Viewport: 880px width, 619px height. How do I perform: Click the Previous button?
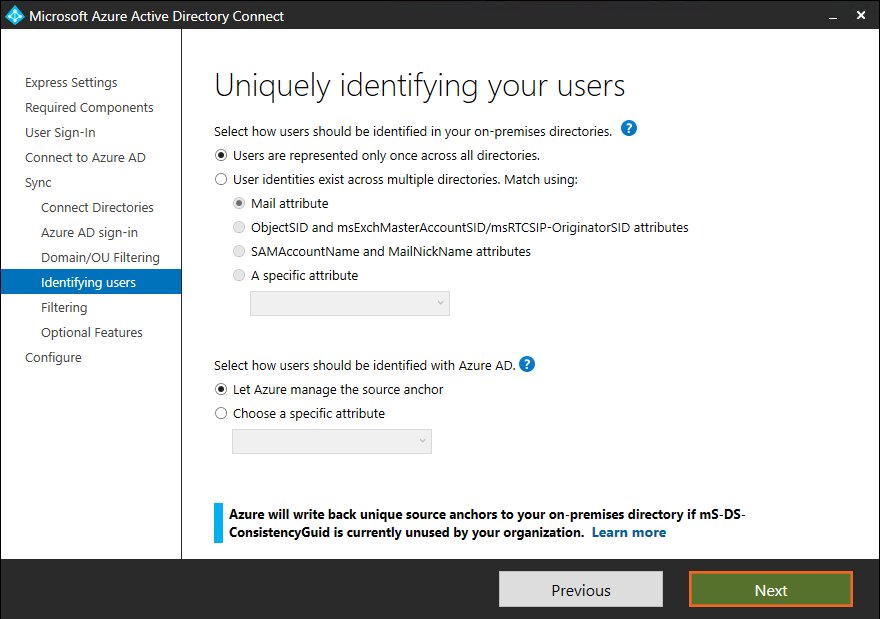click(580, 590)
